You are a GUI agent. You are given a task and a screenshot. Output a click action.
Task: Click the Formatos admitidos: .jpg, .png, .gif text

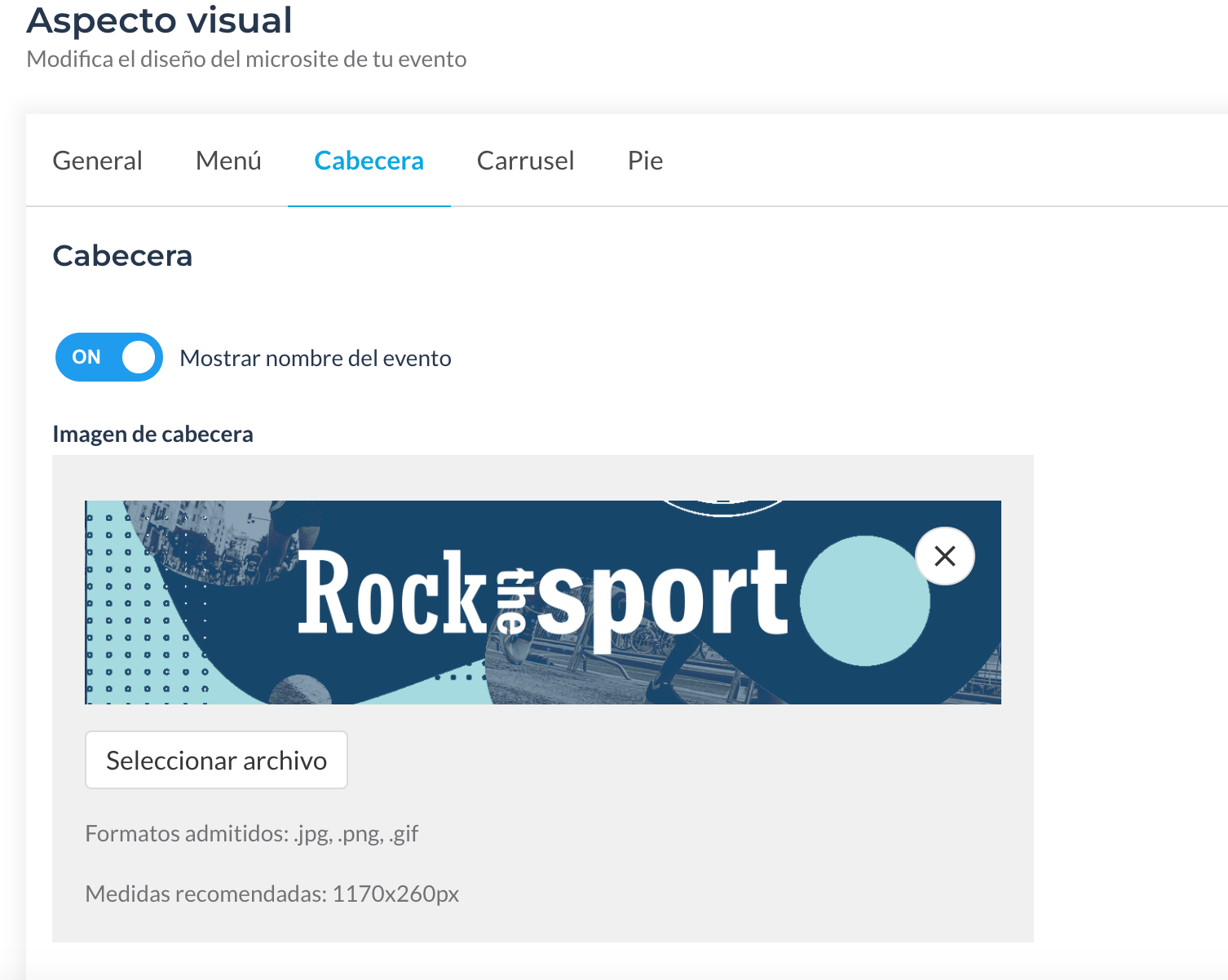tap(252, 833)
